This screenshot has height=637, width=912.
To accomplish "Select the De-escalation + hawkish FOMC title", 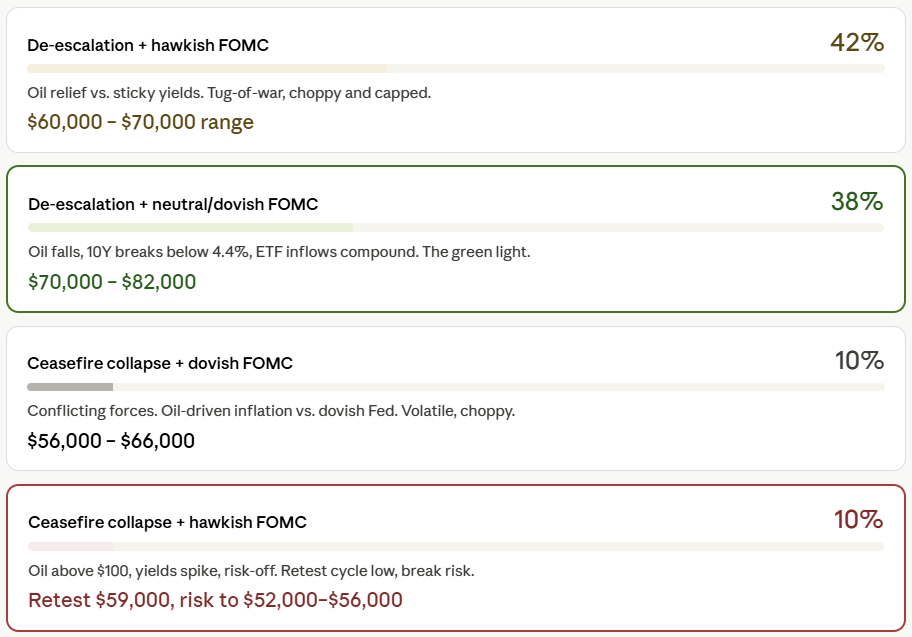I will [148, 45].
